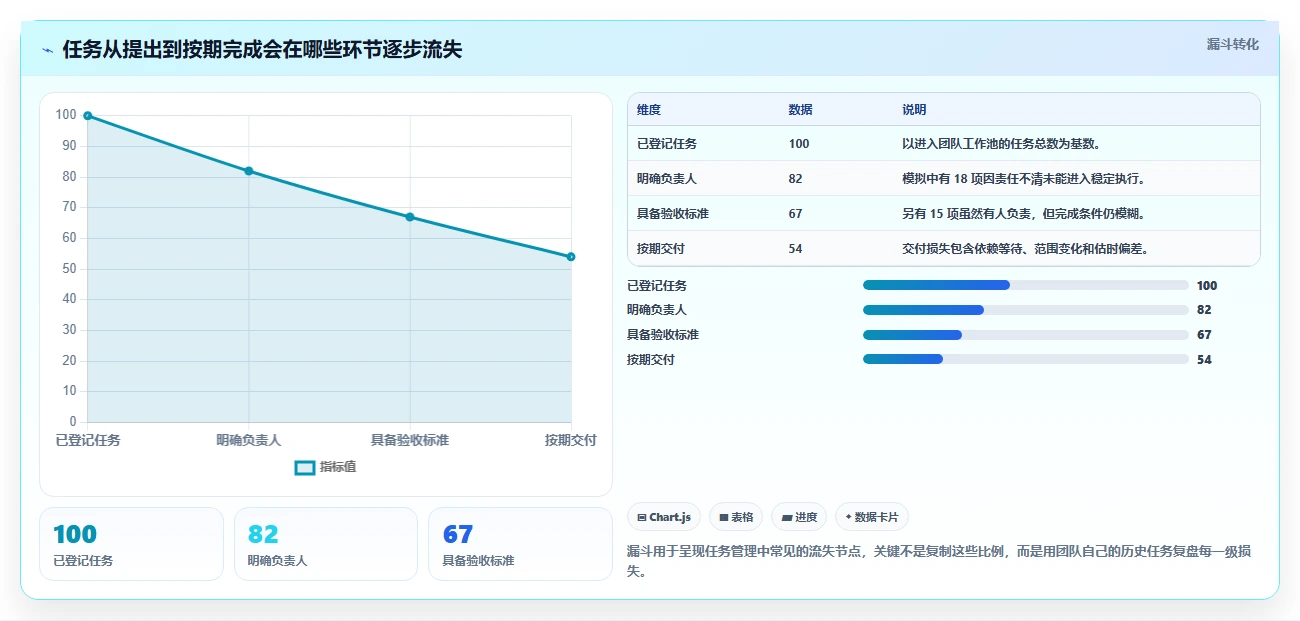This screenshot has width=1300, height=621.
Task: Click the stat card showing 82 明确负责人
Action: pyautogui.click(x=326, y=544)
